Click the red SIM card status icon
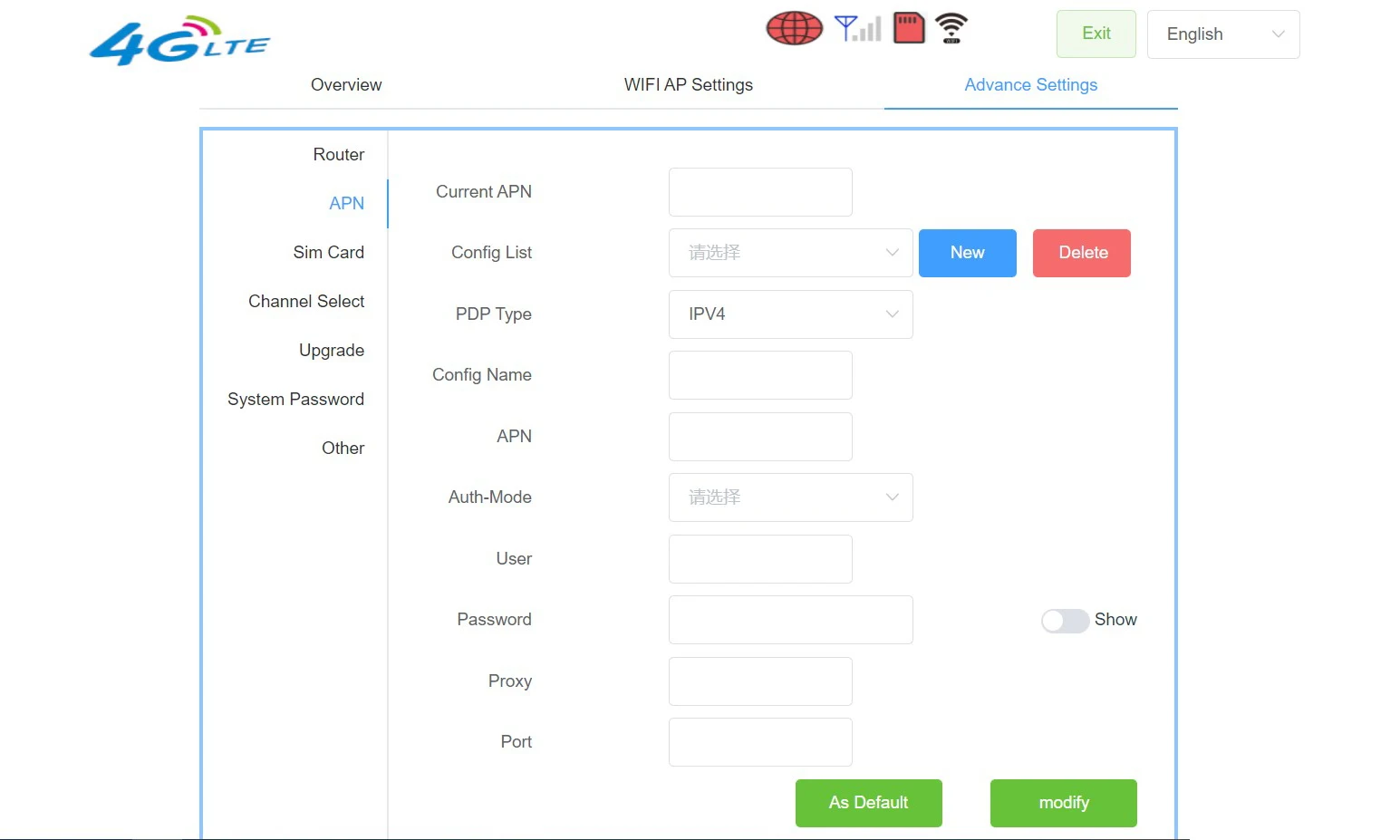 point(909,28)
